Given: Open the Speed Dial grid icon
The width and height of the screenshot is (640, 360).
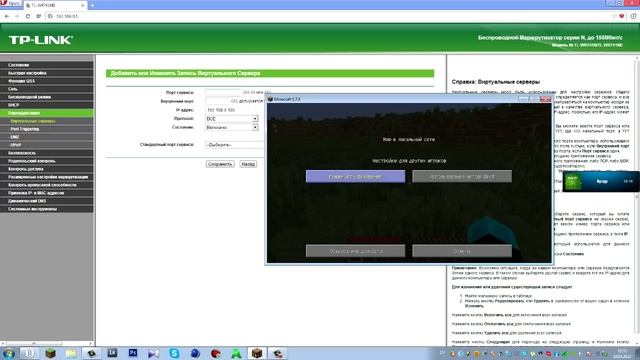Looking at the screenshot, I should point(38,16).
